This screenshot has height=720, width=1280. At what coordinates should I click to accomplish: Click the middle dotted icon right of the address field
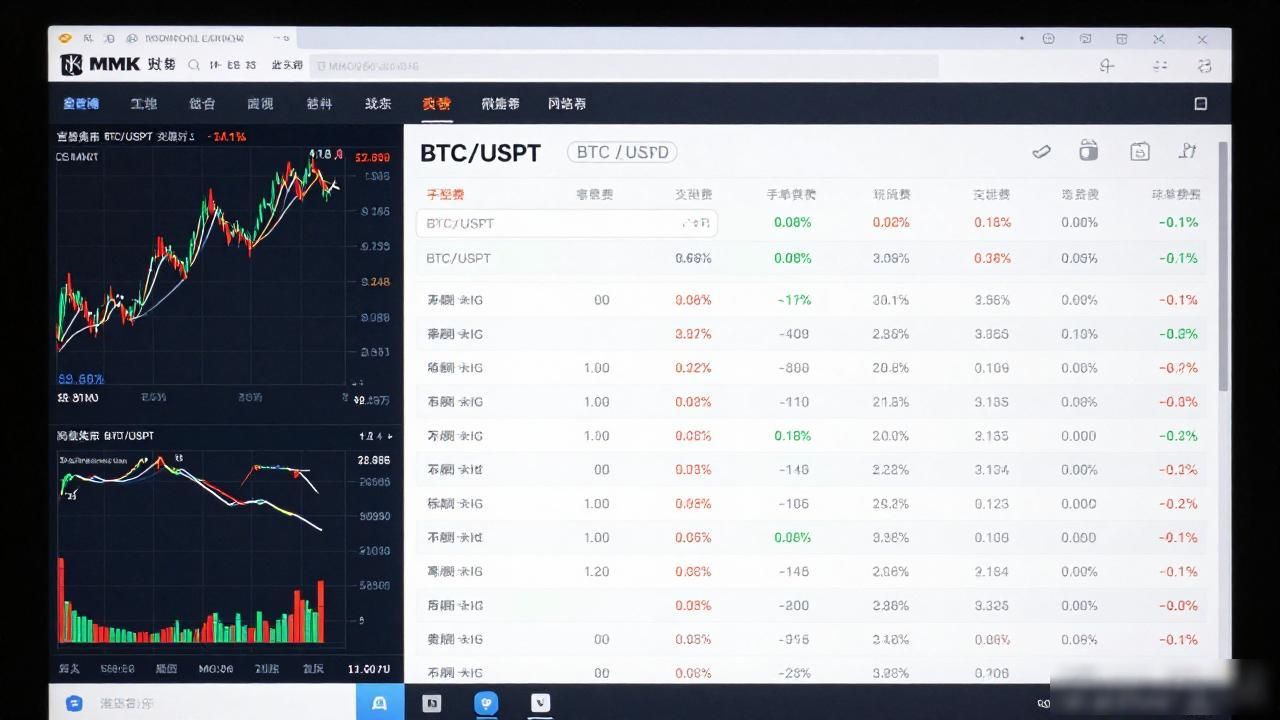1160,66
